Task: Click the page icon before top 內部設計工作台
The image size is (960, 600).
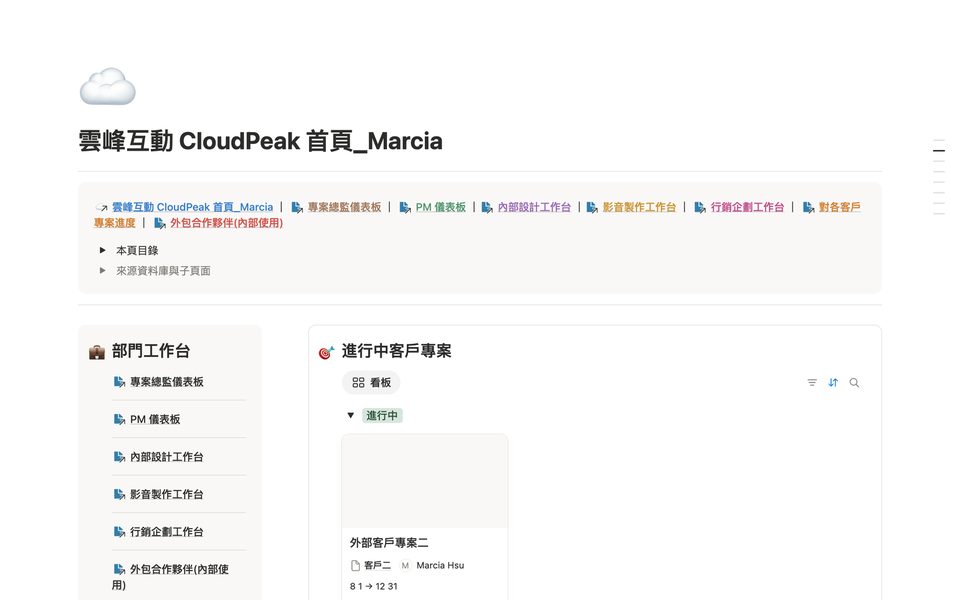Action: coord(487,208)
